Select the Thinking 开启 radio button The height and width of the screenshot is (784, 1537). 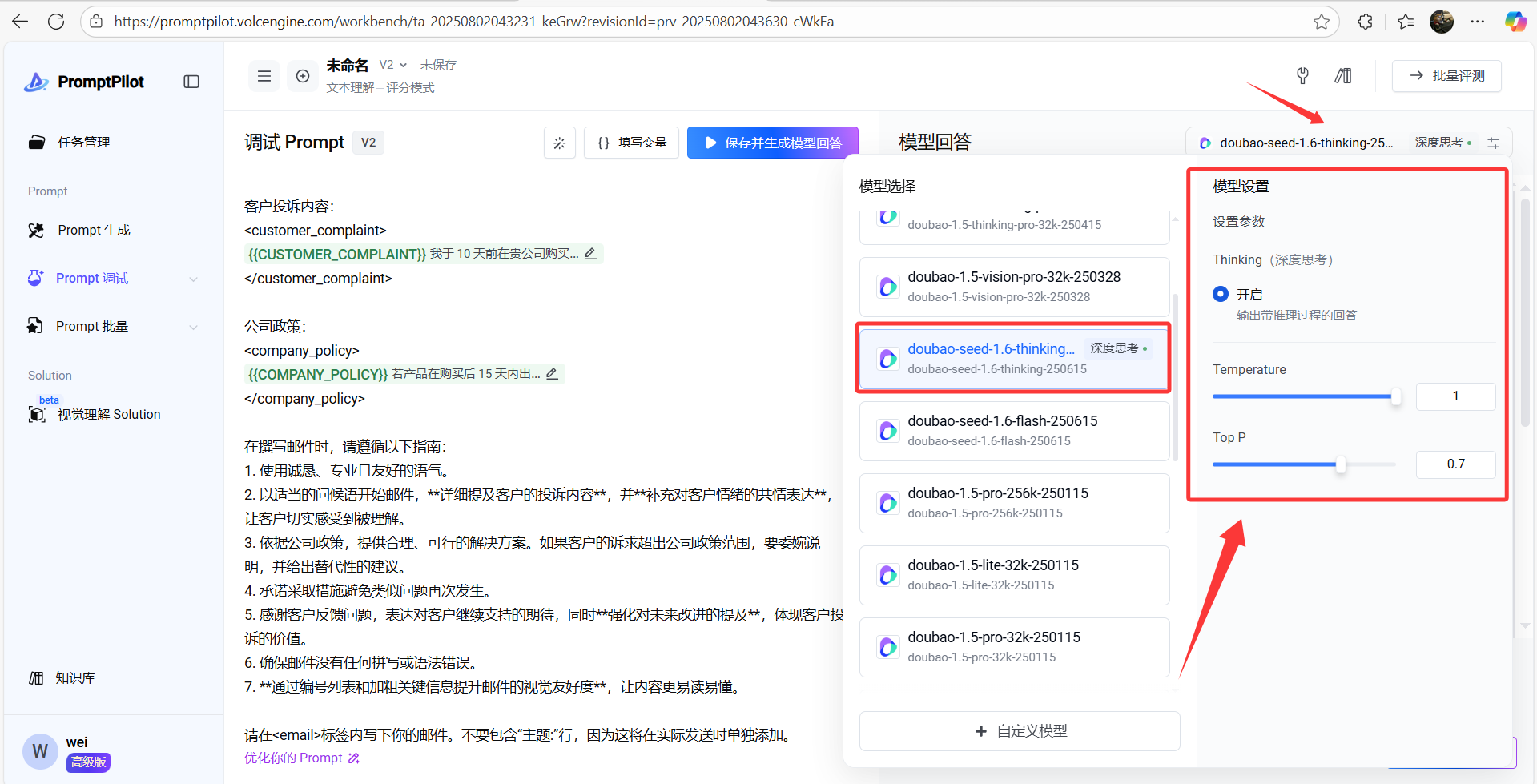tap(1221, 294)
